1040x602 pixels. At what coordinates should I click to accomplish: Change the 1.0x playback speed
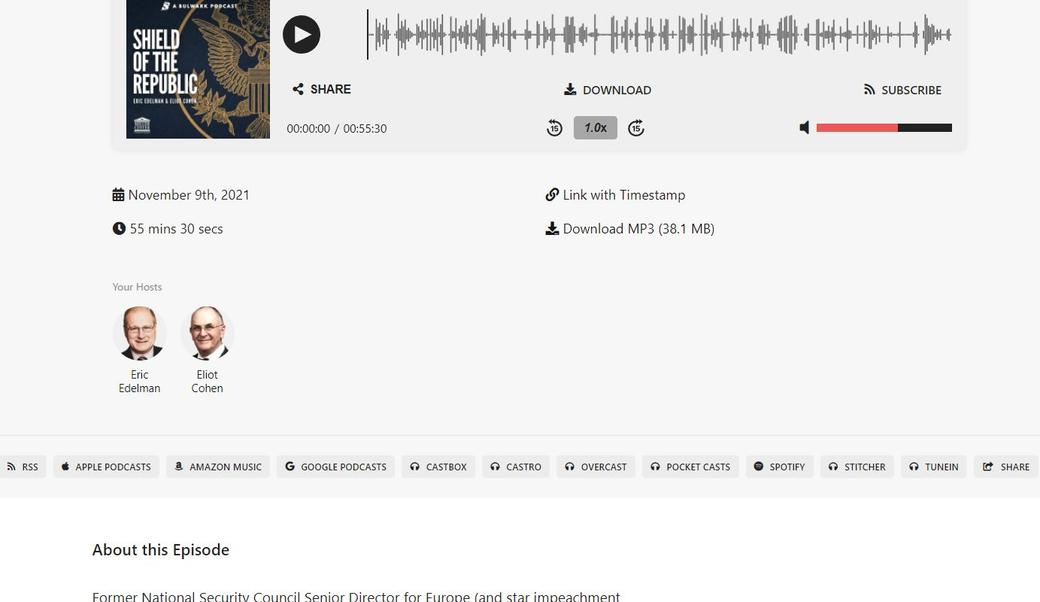click(596, 128)
